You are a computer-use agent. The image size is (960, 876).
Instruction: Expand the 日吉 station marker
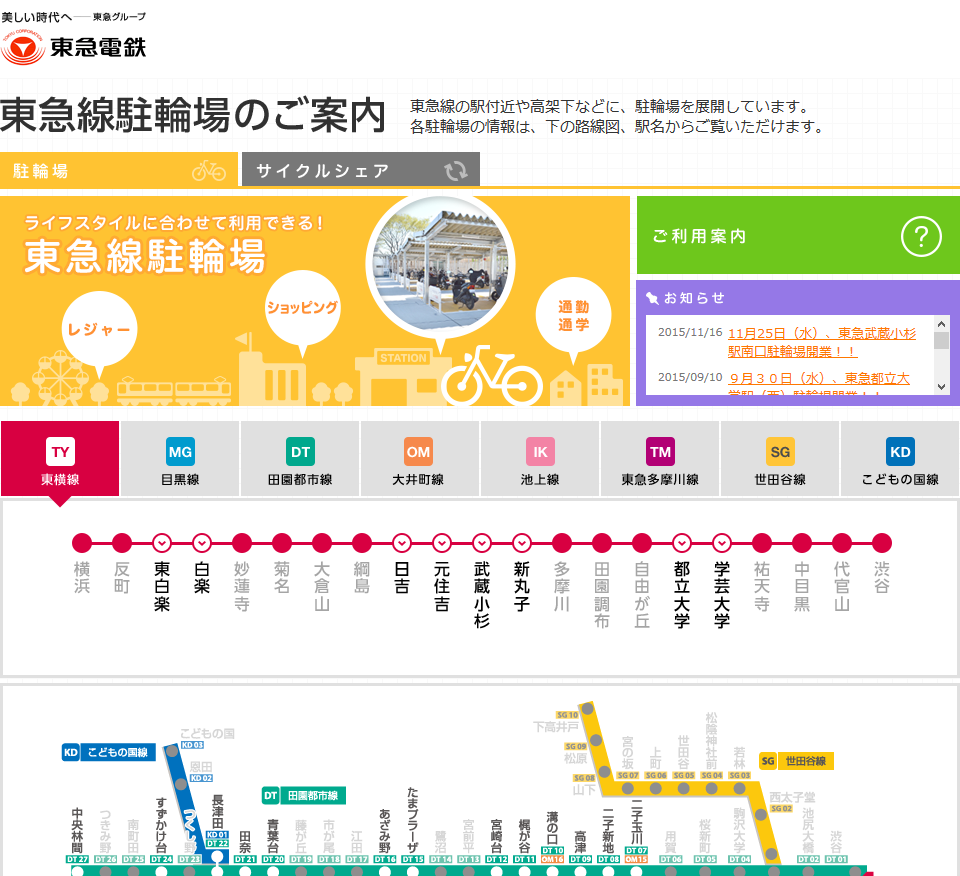point(402,543)
